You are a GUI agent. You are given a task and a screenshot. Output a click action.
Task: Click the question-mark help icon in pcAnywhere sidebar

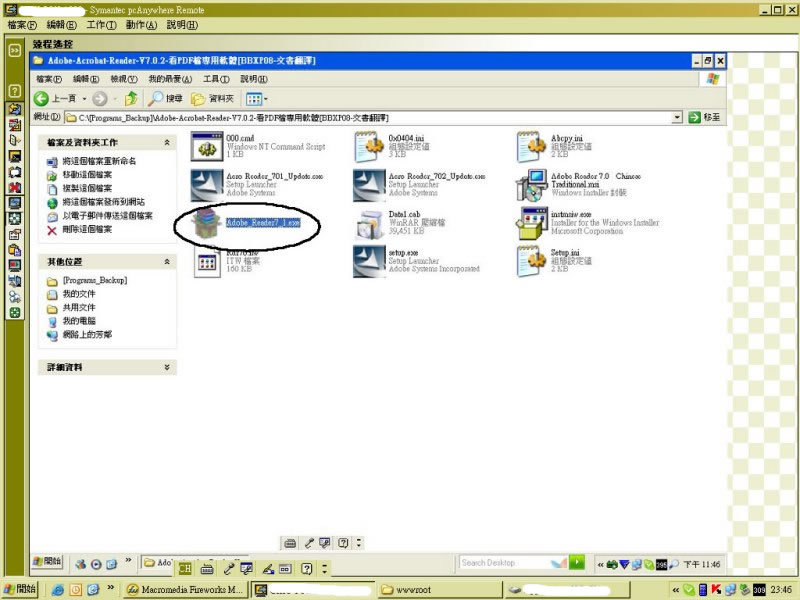[15, 91]
